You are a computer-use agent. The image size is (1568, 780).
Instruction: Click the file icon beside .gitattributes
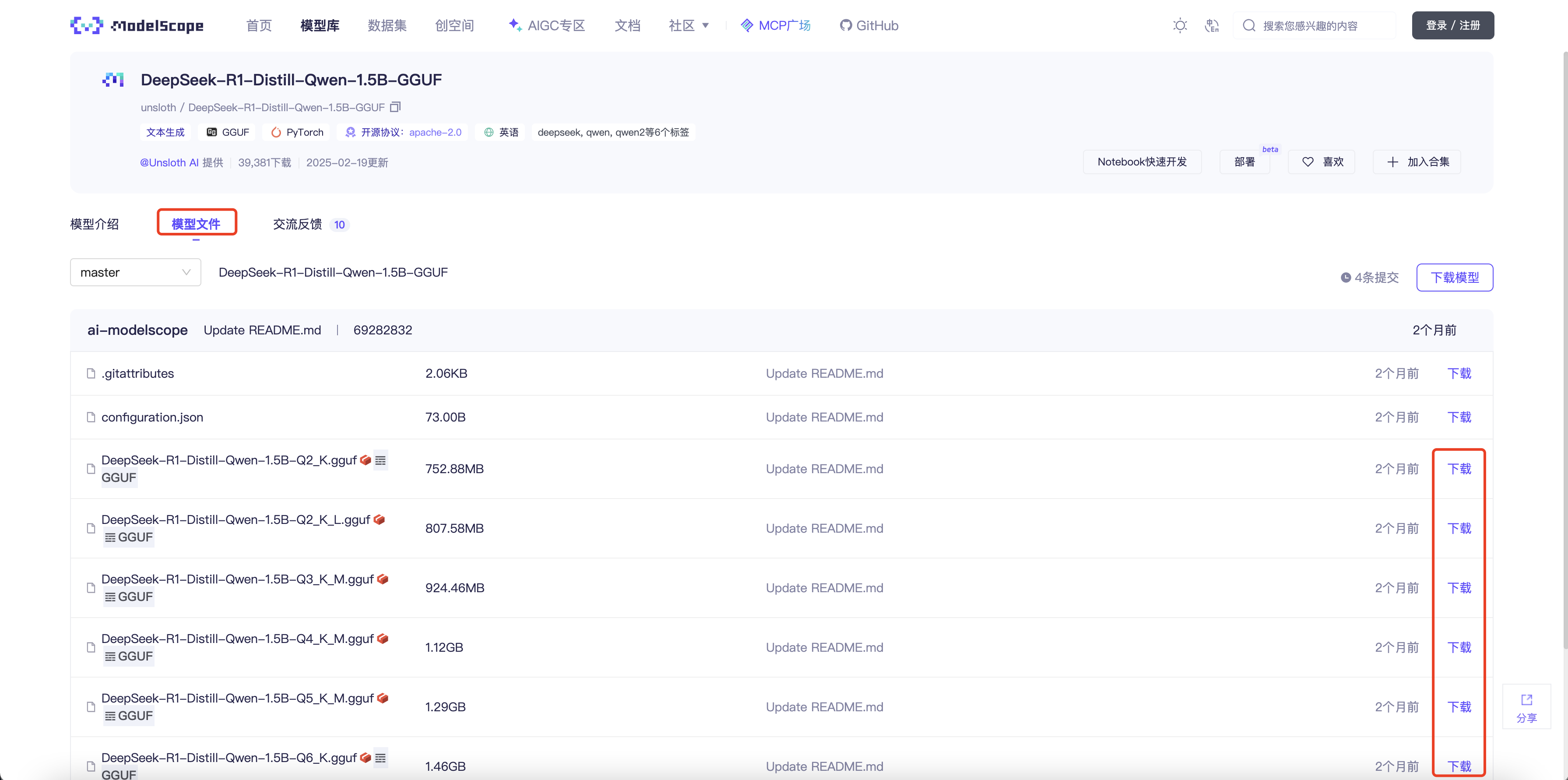tap(91, 373)
